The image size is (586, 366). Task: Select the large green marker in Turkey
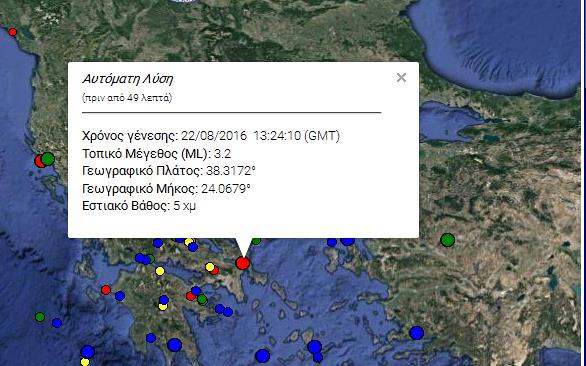(x=447, y=240)
